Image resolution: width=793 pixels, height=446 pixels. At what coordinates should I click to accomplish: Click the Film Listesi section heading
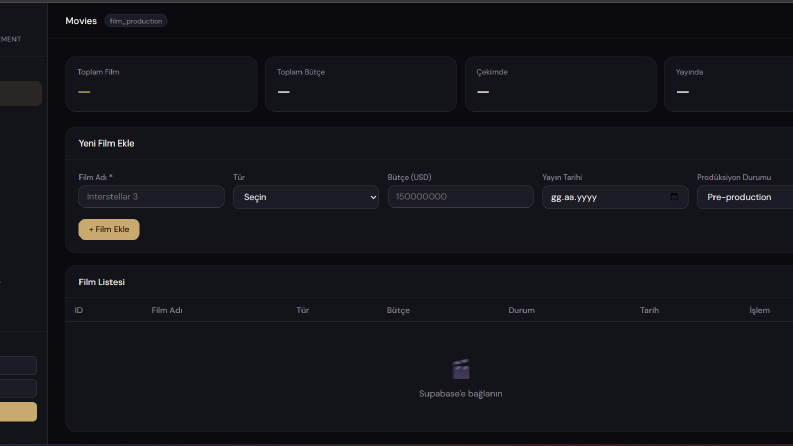(102, 282)
